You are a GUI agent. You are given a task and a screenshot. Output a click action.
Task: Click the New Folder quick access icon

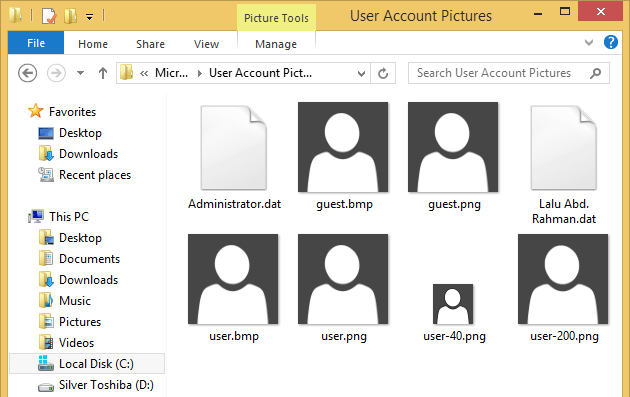[x=70, y=16]
